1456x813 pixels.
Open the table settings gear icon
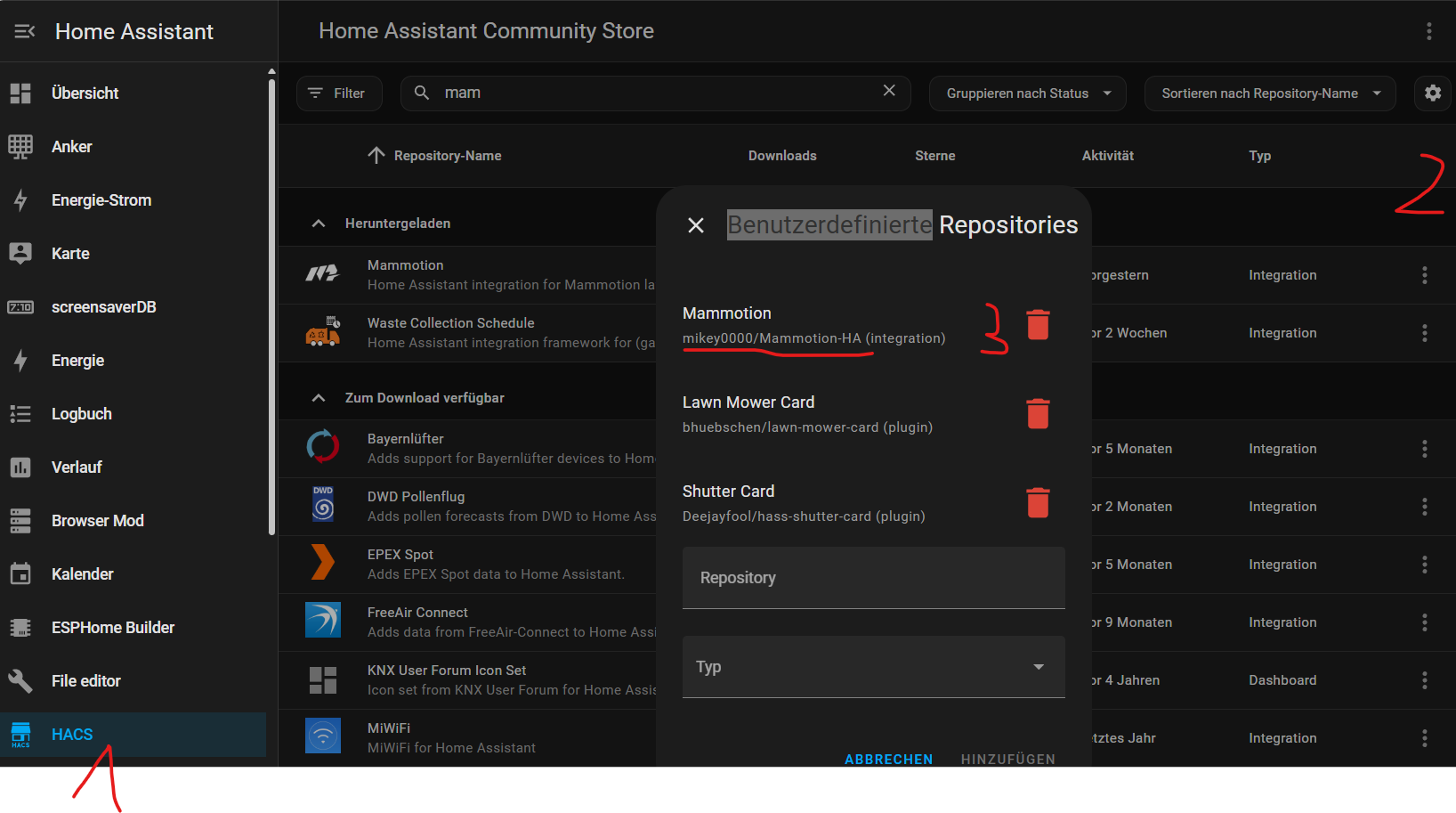tap(1433, 93)
